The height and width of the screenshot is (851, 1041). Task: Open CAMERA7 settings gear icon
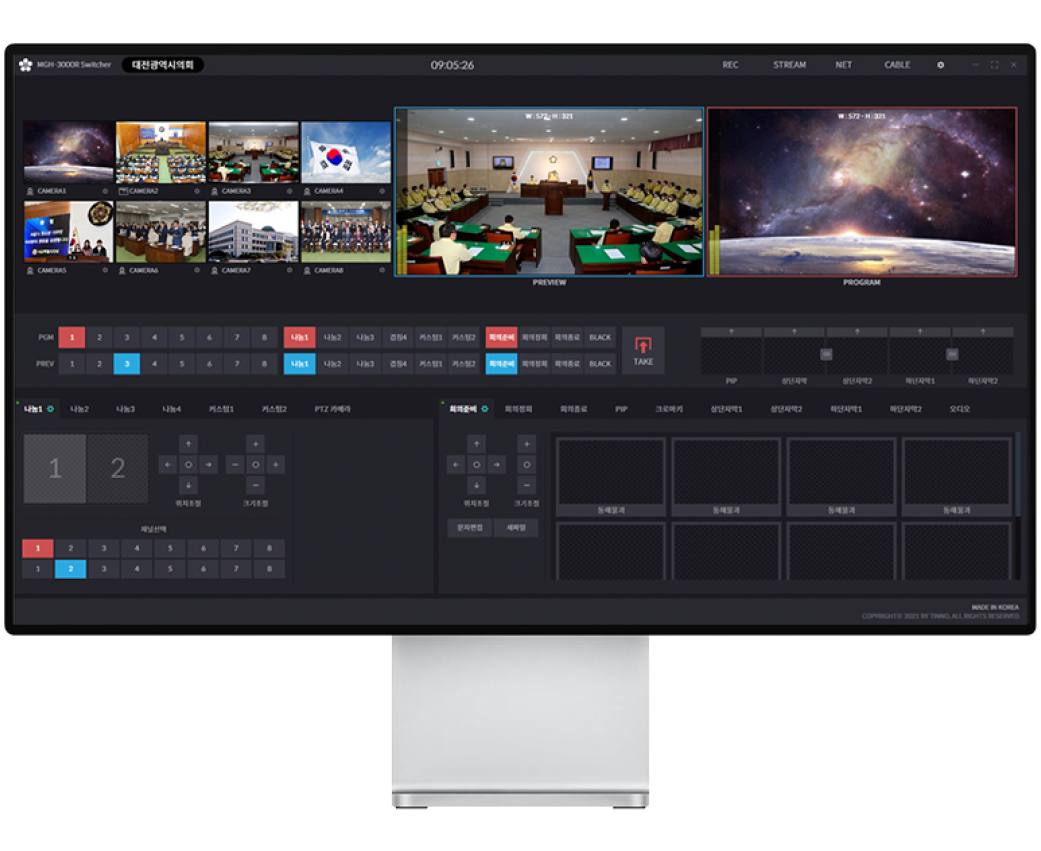[289, 270]
